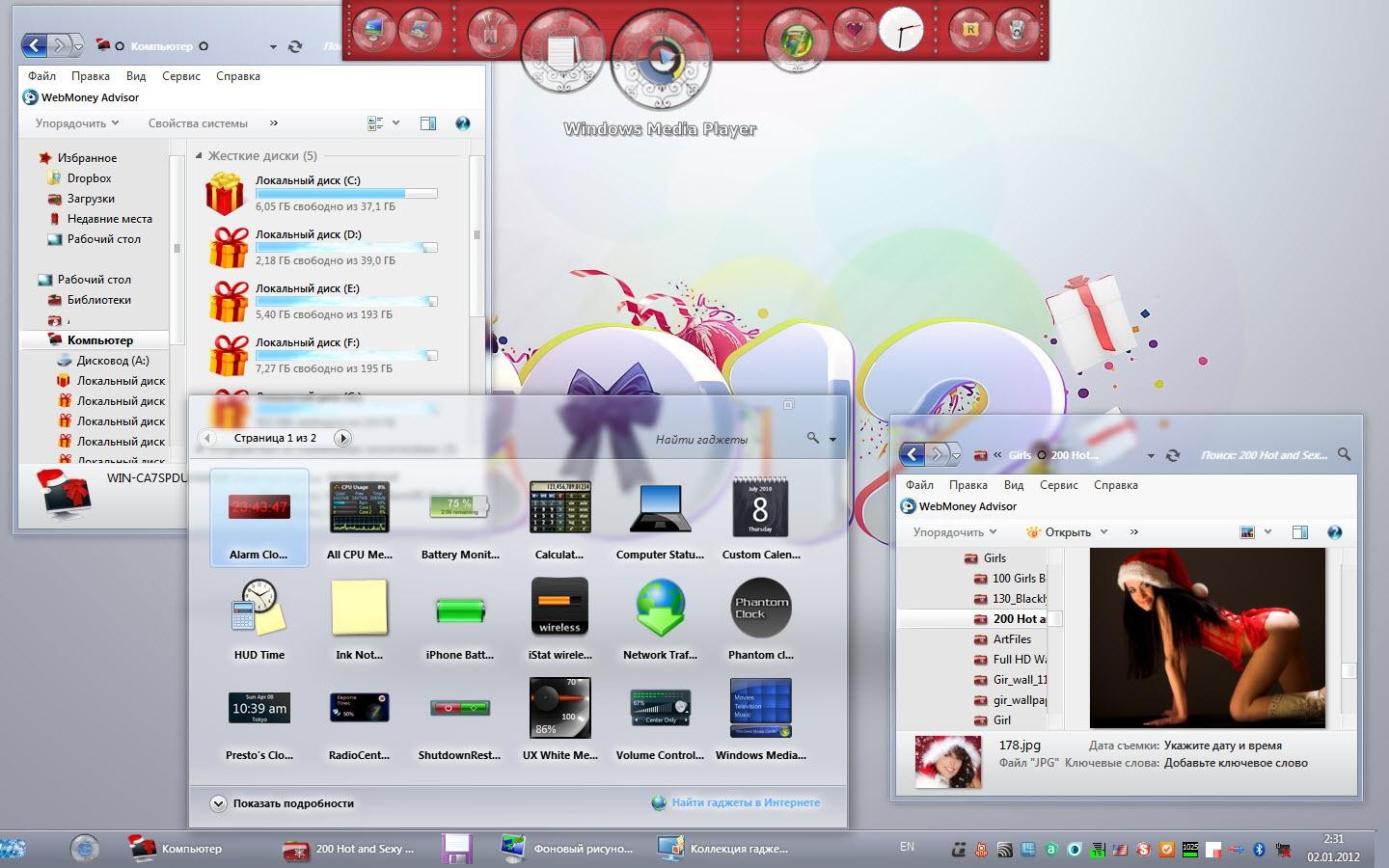Screen dimensions: 1389x868
Task: Choose the Network Traffic gadget
Action: (x=660, y=618)
